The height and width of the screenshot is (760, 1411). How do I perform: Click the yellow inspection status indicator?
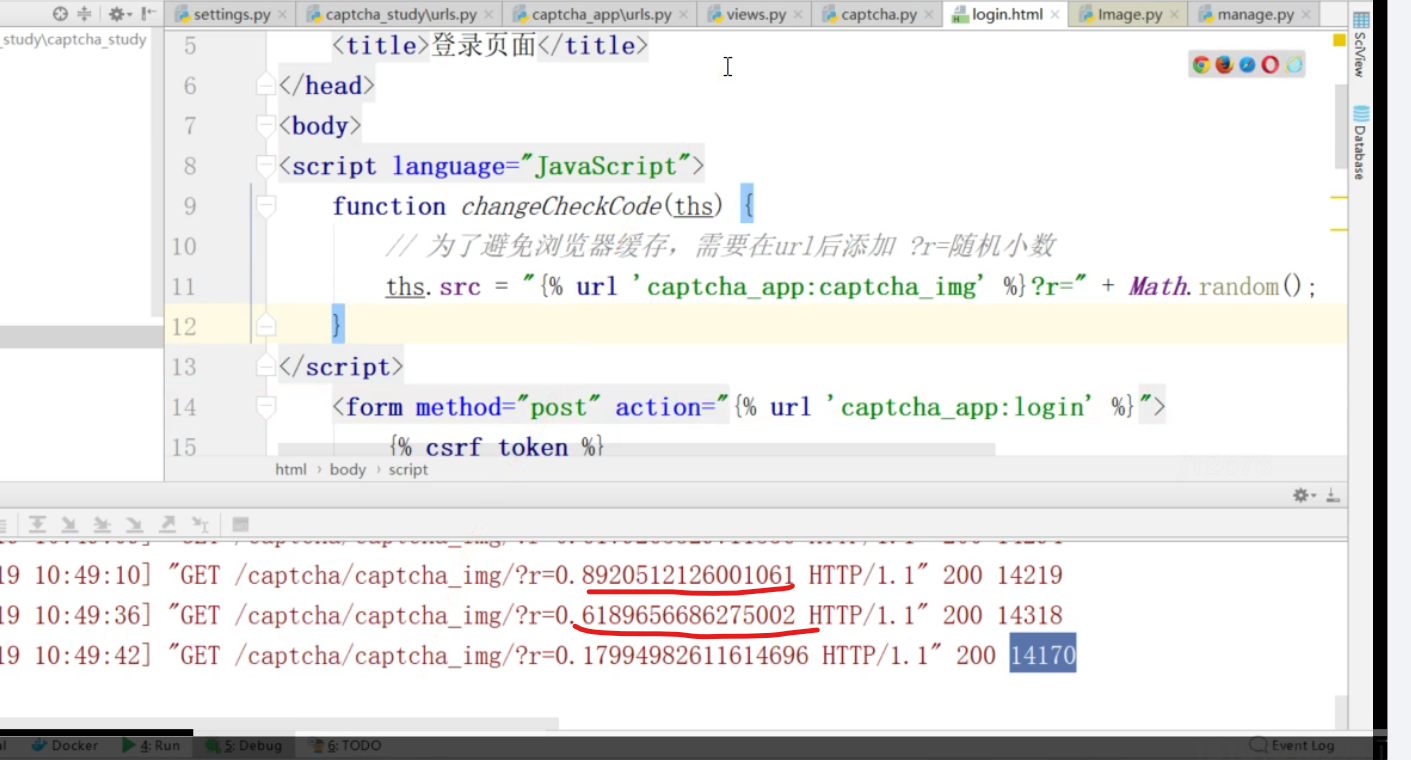coord(1339,40)
